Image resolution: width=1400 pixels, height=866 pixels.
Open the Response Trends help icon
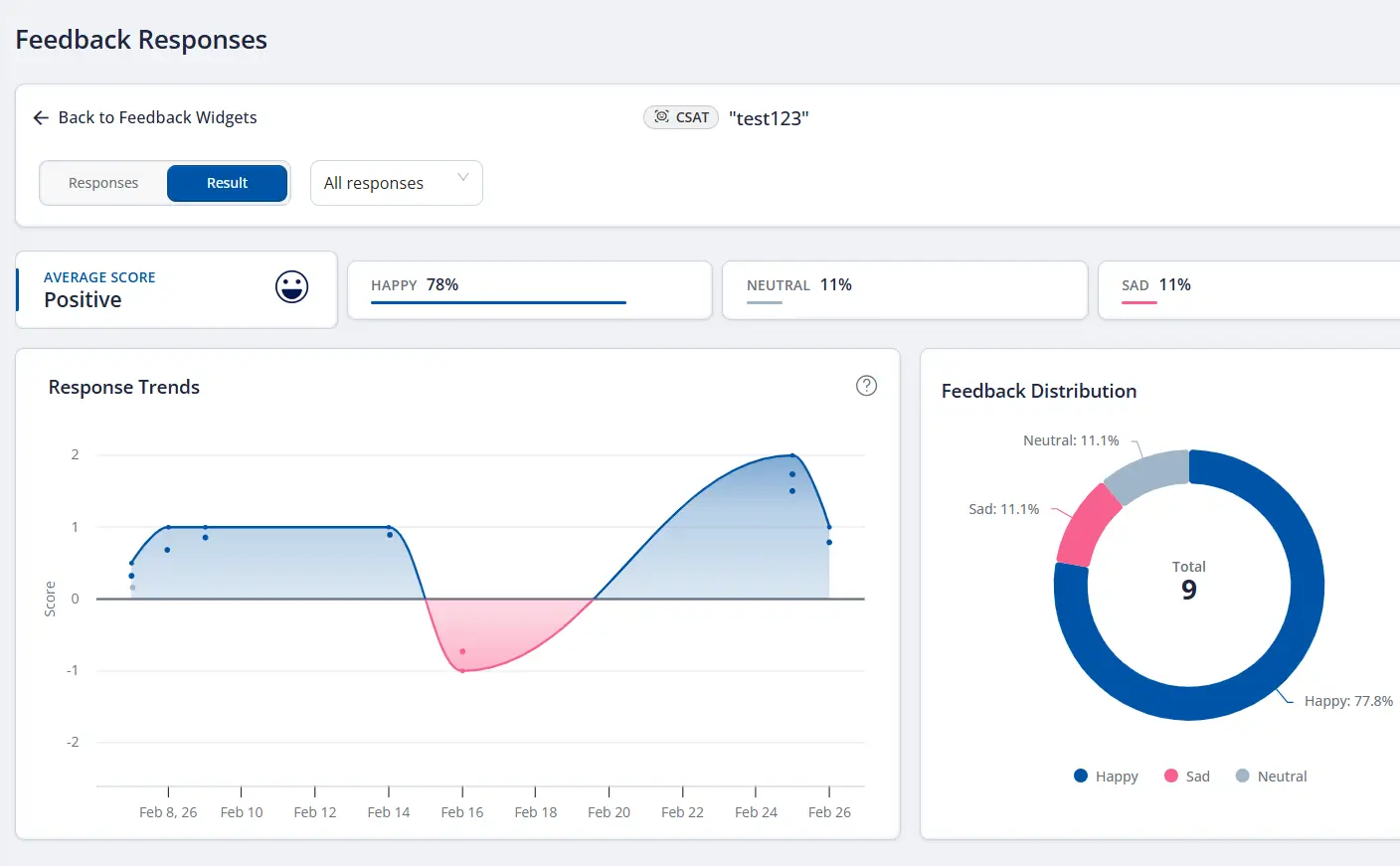coord(866,386)
